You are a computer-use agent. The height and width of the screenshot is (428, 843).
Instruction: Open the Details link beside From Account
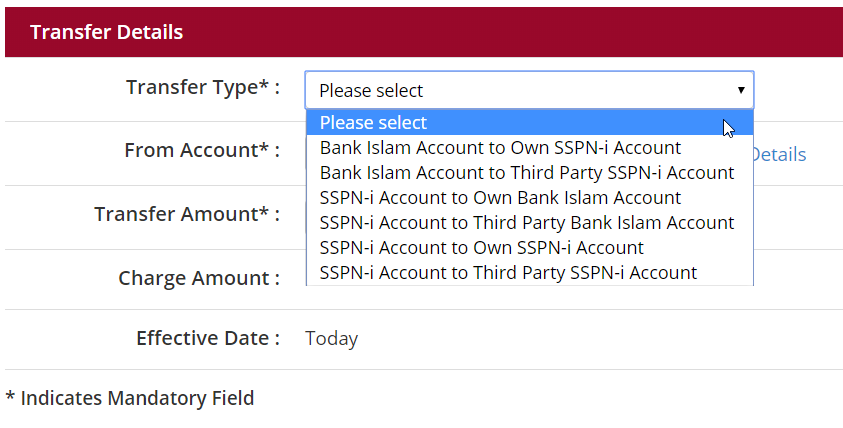[779, 155]
